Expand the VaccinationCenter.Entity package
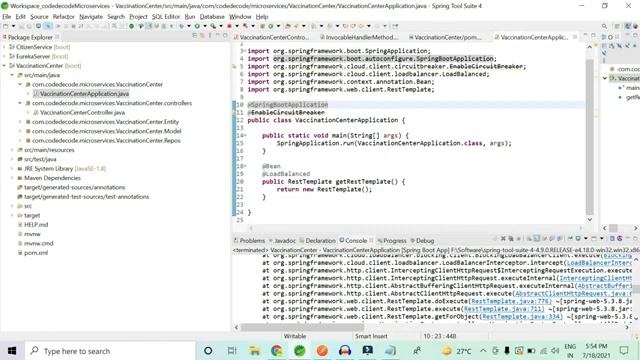The image size is (640, 360). [x=20, y=122]
